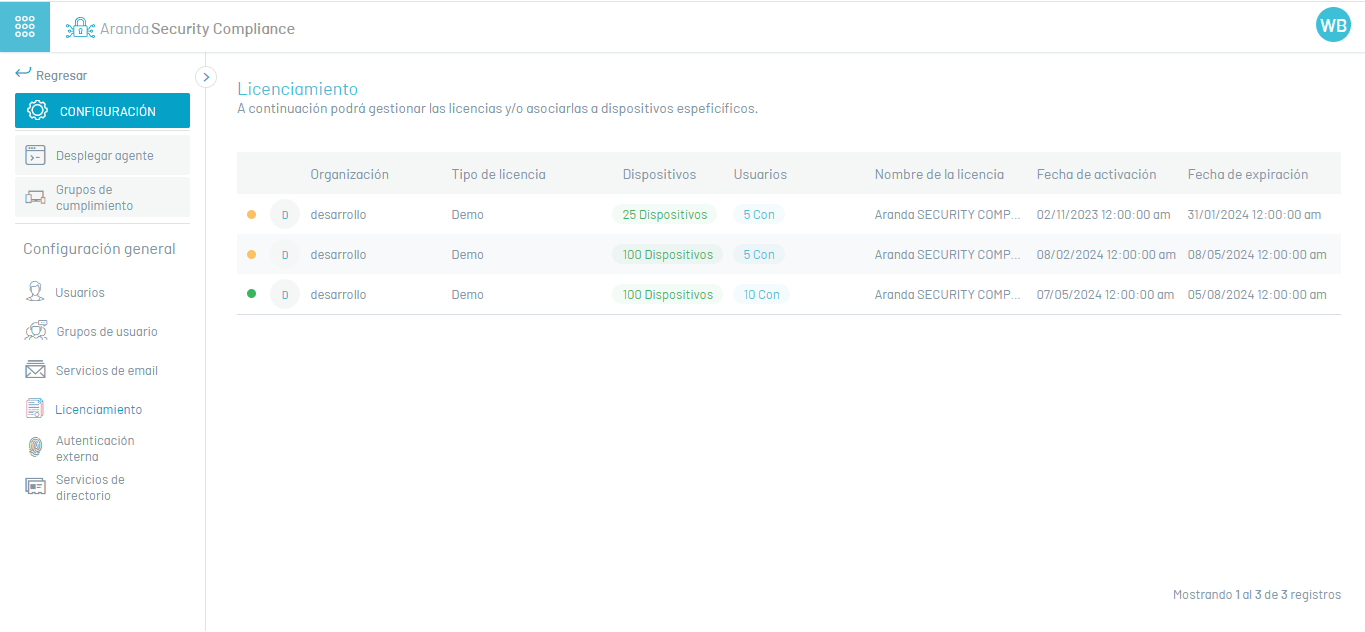
Task: Click the 25 Dispositivos badge
Action: (664, 214)
